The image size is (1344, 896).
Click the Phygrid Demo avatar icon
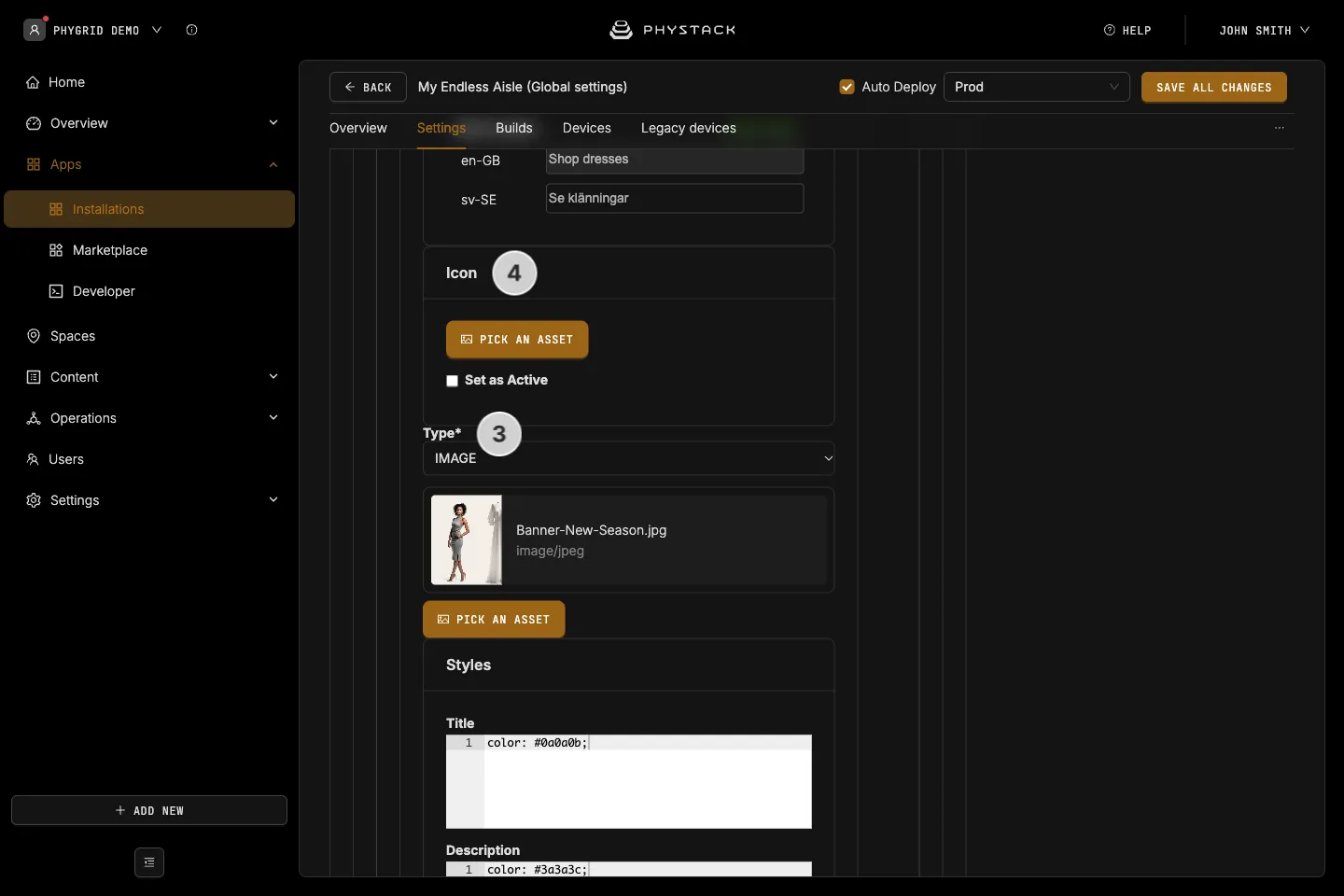tap(35, 30)
